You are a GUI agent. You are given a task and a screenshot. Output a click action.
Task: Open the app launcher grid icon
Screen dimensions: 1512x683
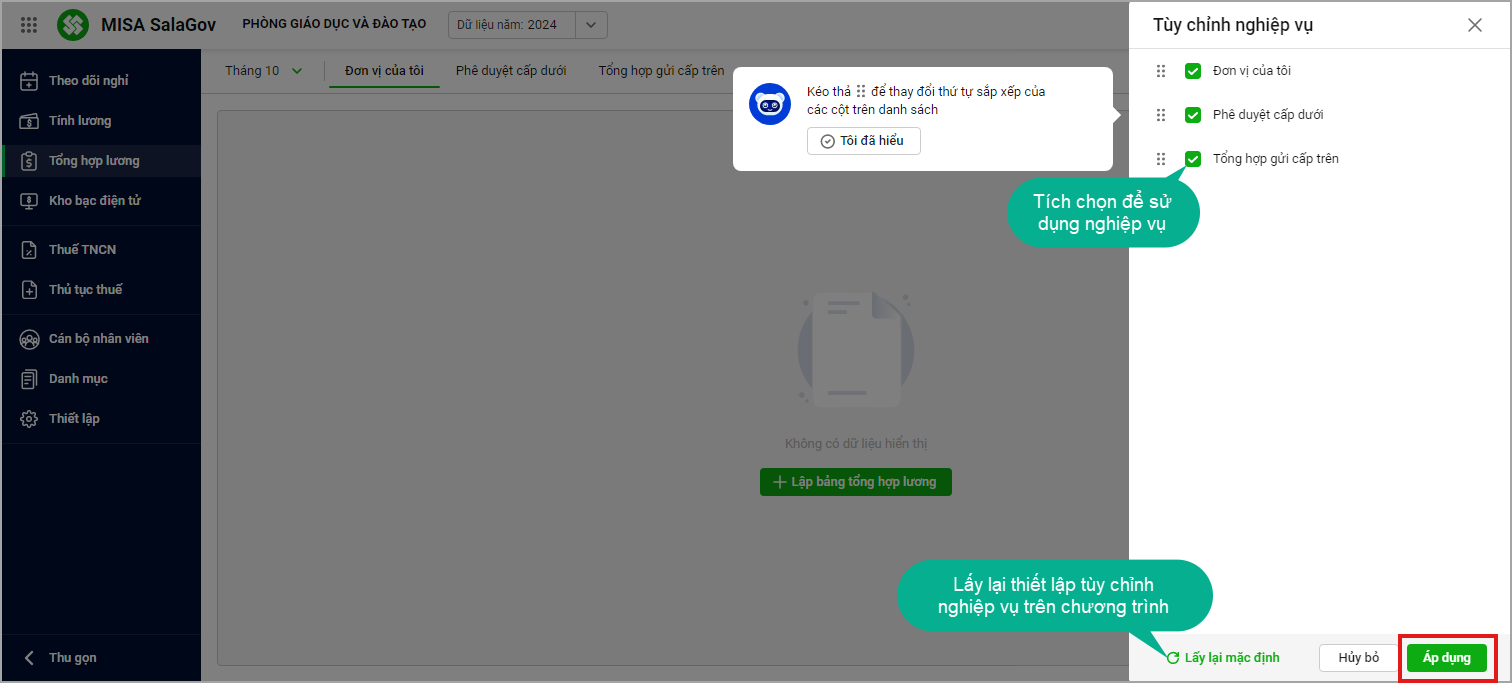click(x=29, y=25)
